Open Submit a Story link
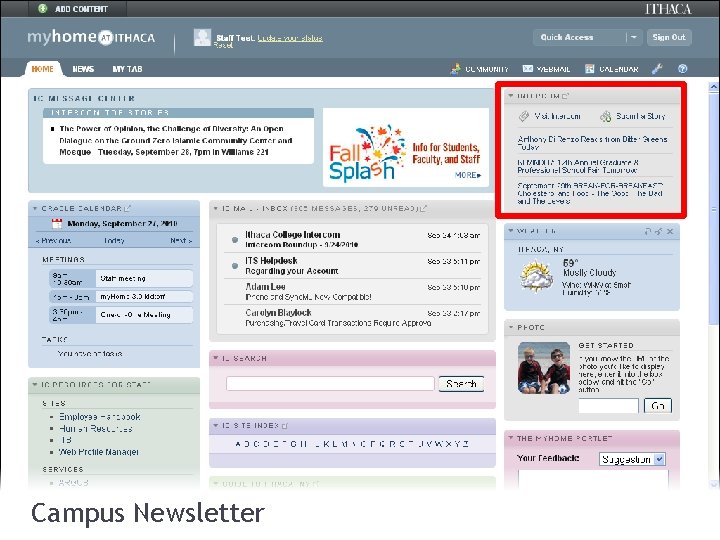Screen dimensions: 720x540 [641, 116]
